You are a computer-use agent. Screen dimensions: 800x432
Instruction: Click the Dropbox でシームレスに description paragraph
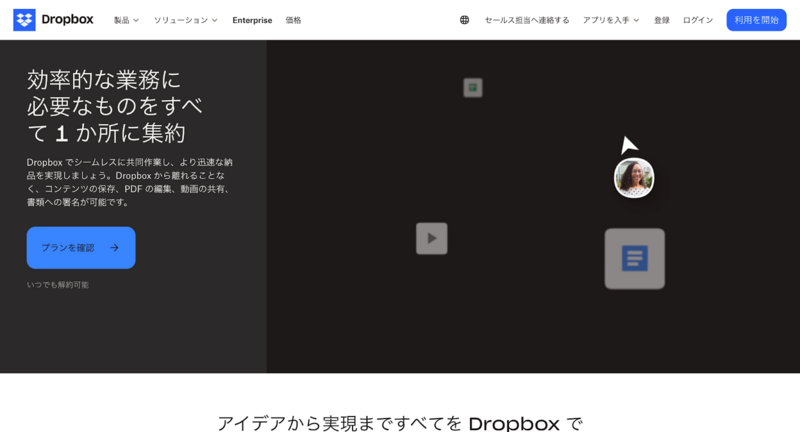pyautogui.click(x=130, y=182)
